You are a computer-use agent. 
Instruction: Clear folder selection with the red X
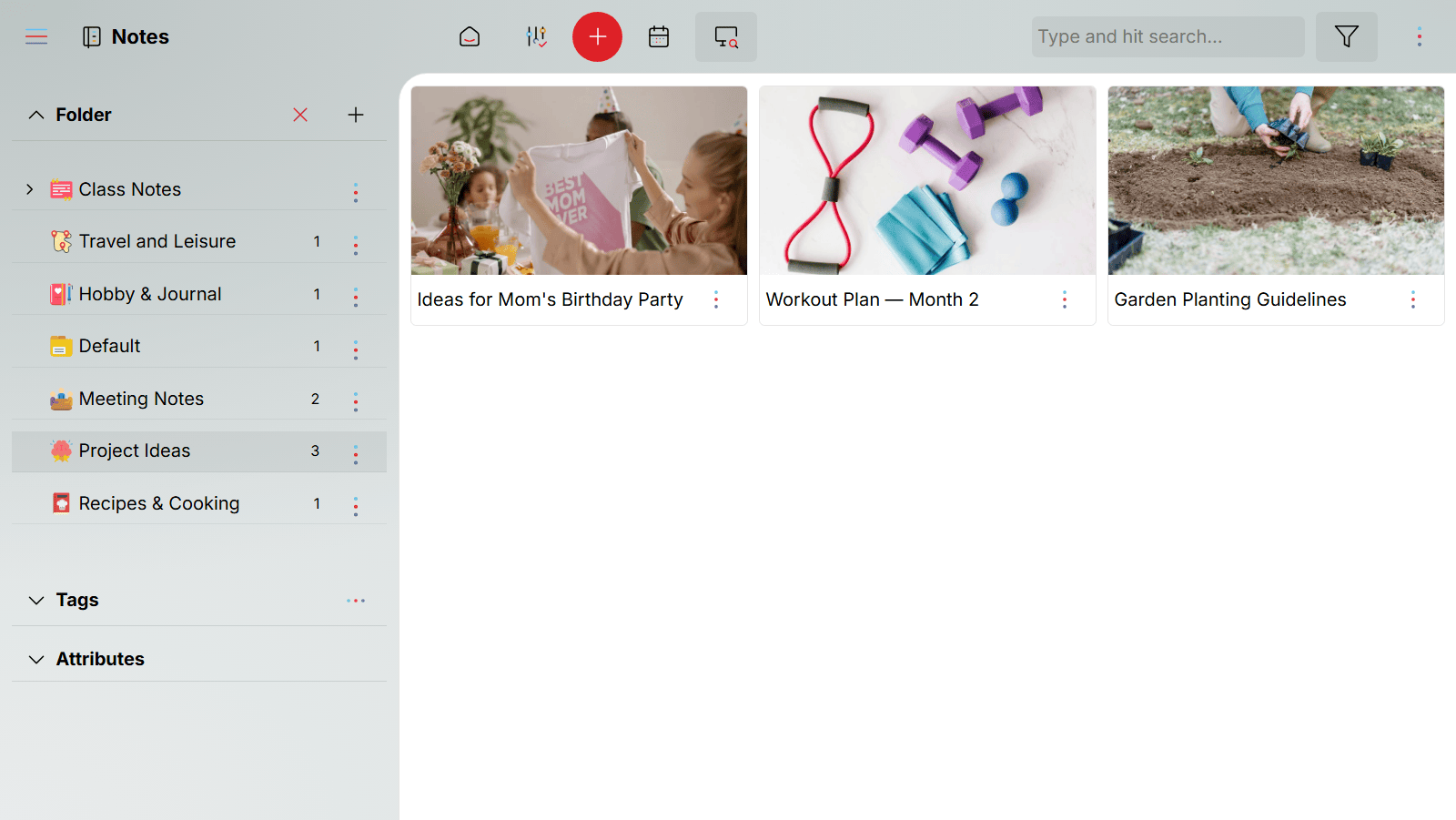[x=299, y=115]
